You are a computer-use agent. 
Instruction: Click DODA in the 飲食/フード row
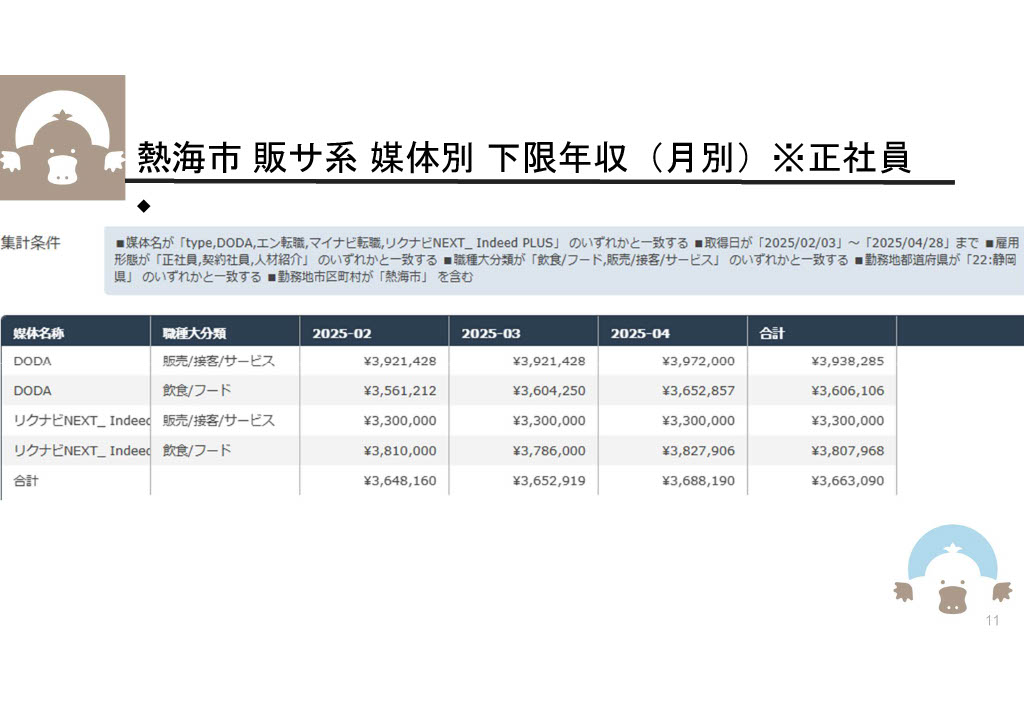point(32,390)
